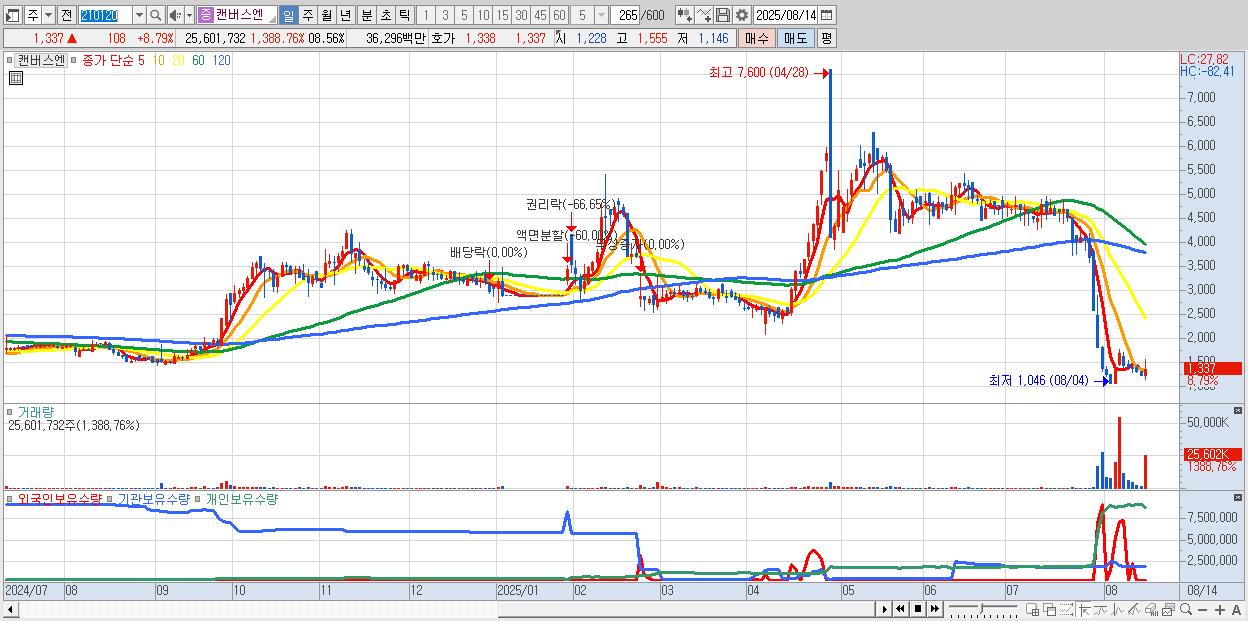Click the interval 3 button

[445, 15]
